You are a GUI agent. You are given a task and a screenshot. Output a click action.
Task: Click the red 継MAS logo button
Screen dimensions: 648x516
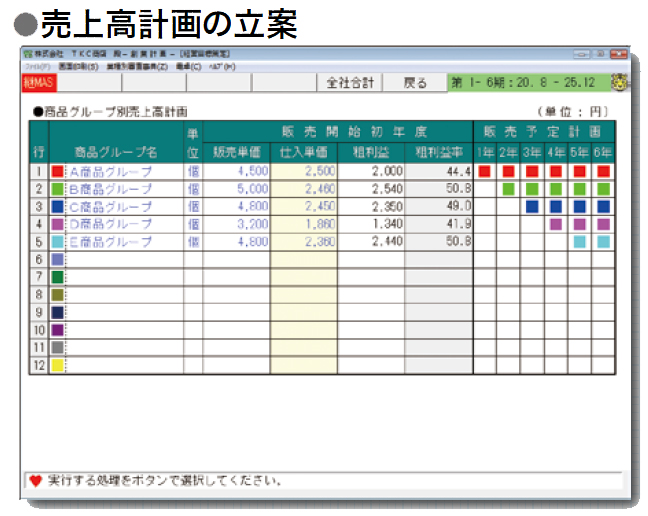[x=39, y=83]
